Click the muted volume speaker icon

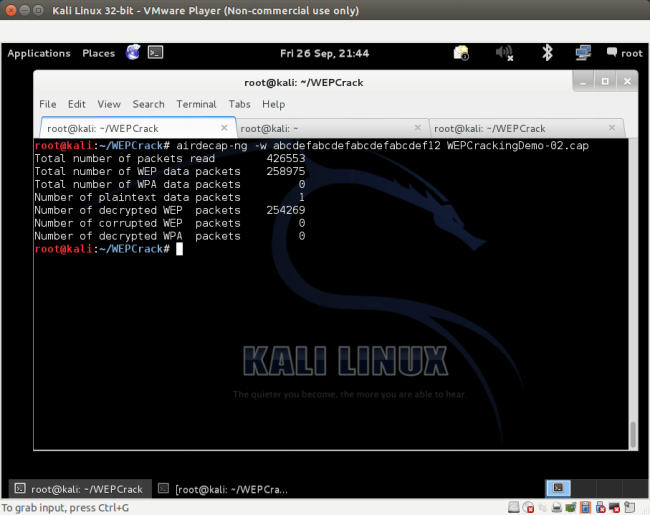pos(504,53)
